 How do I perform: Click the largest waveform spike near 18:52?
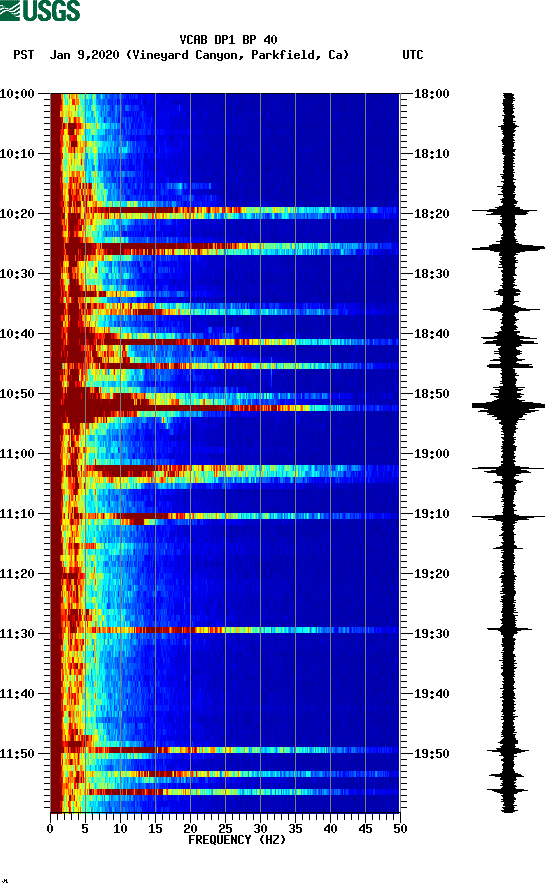(x=508, y=406)
